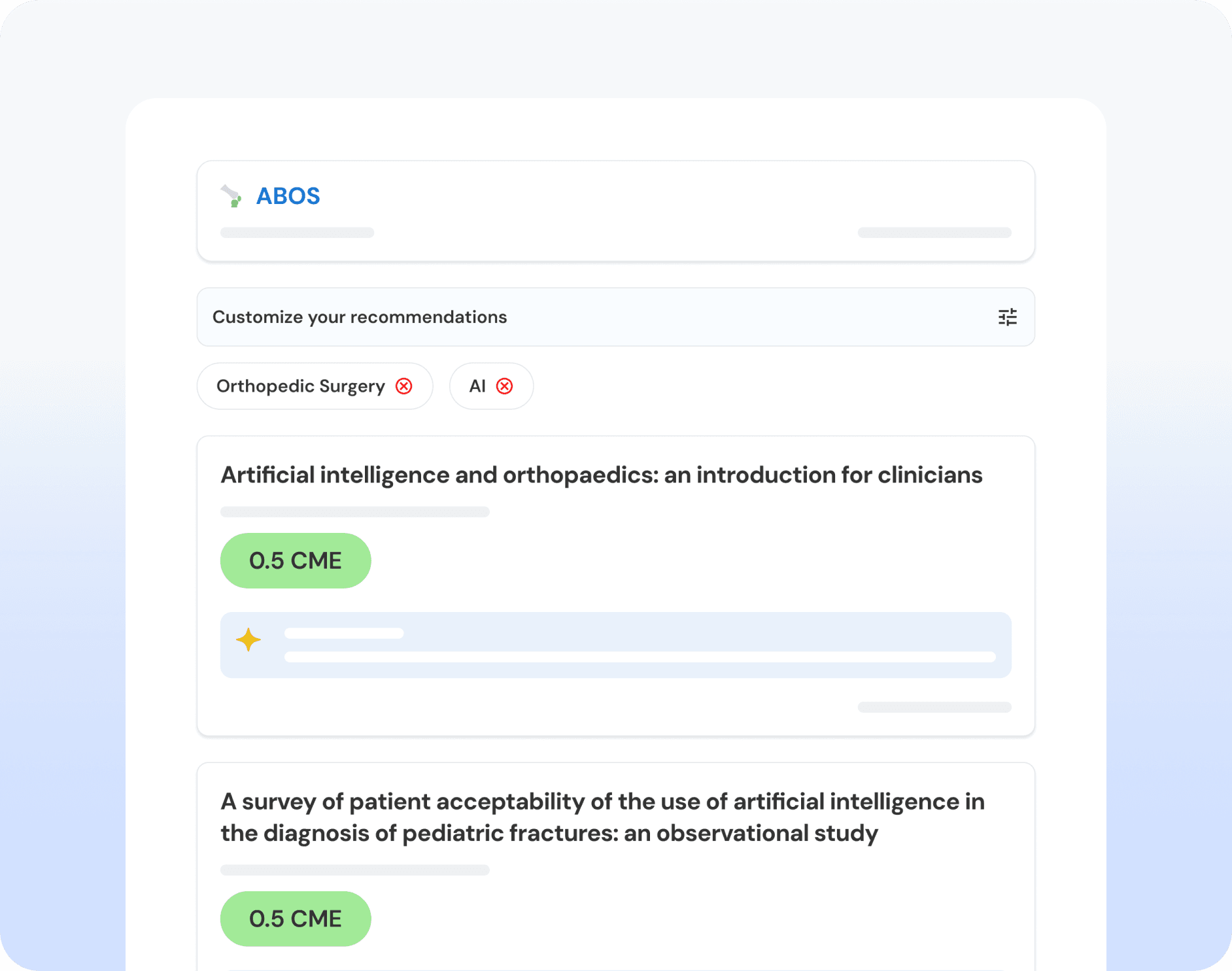The width and height of the screenshot is (1232, 971).
Task: Click the filter sliders icon
Action: [x=1007, y=317]
